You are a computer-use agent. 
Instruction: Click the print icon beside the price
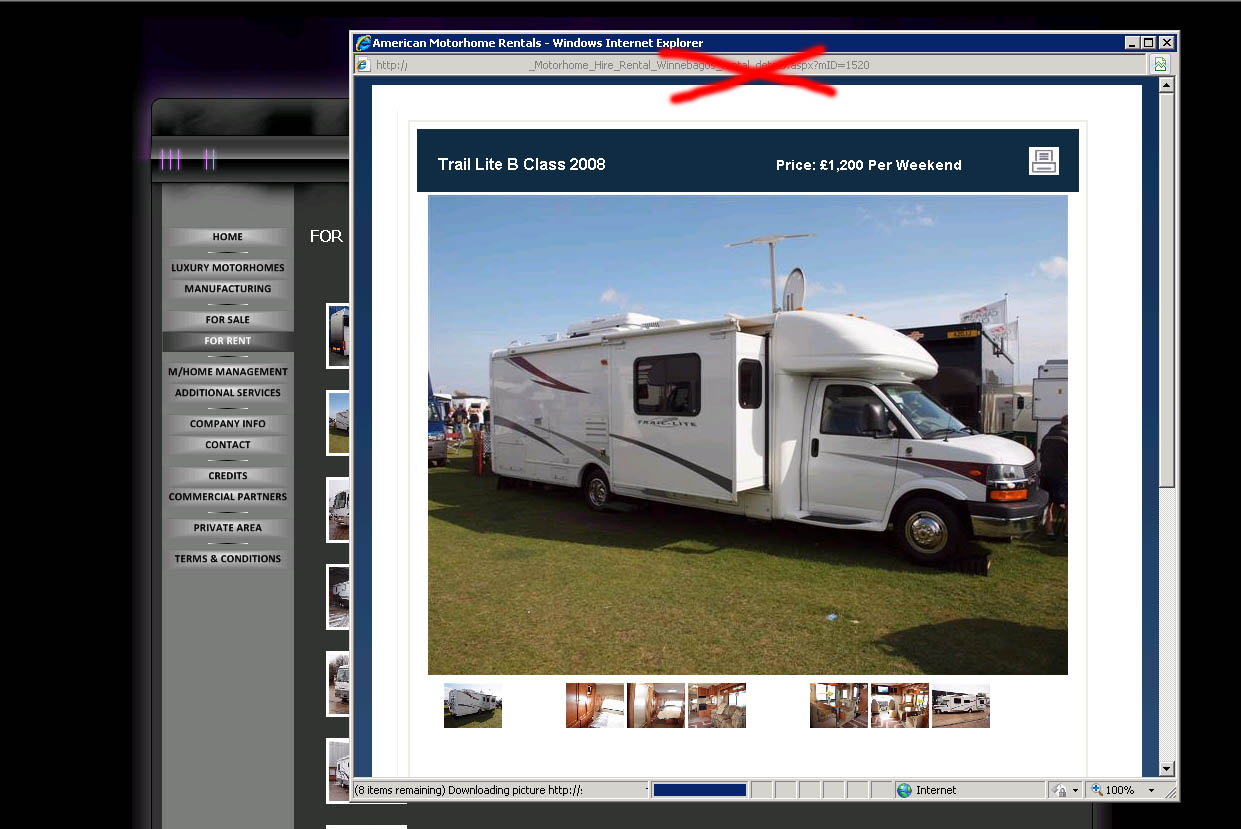pos(1043,161)
